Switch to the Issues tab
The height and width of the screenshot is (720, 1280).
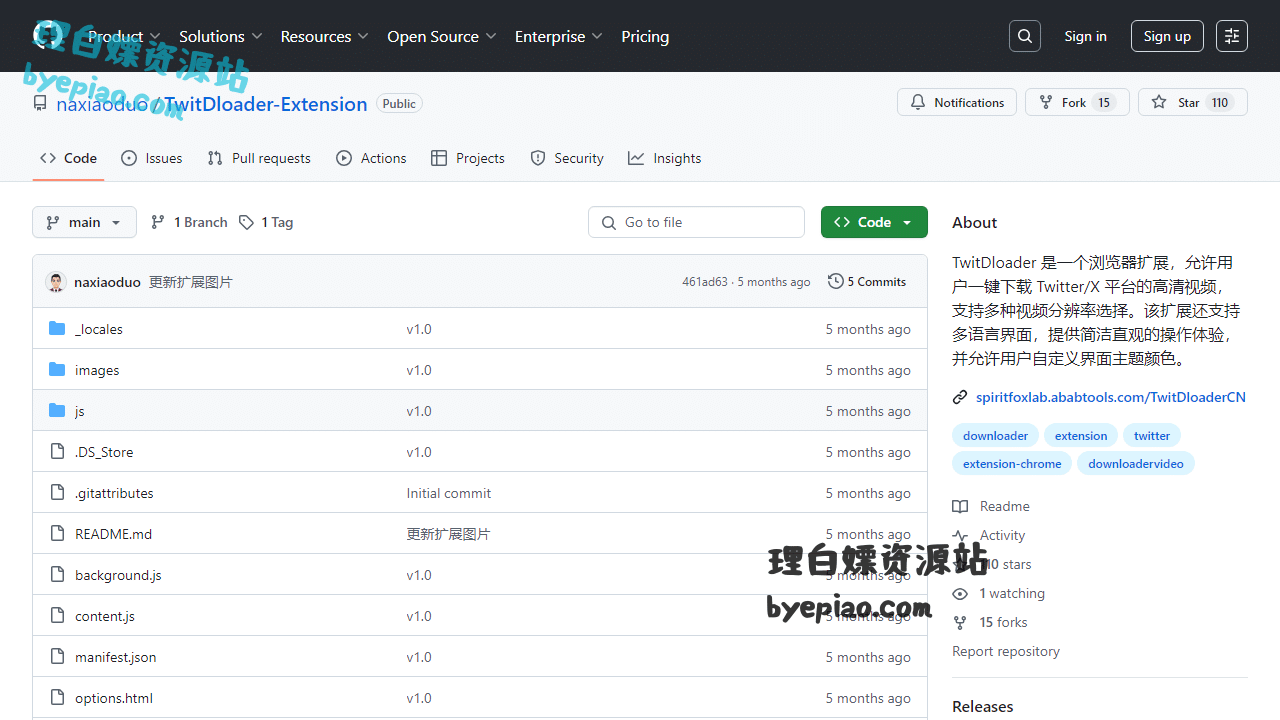point(152,158)
